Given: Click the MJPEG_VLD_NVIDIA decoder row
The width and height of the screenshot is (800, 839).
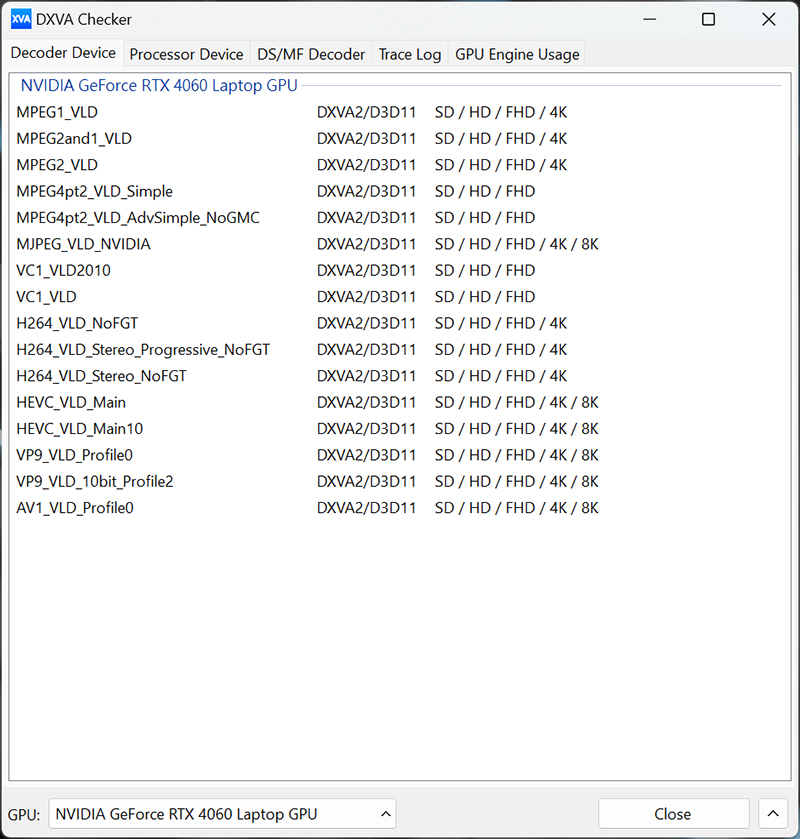Looking at the screenshot, I should click(x=83, y=244).
